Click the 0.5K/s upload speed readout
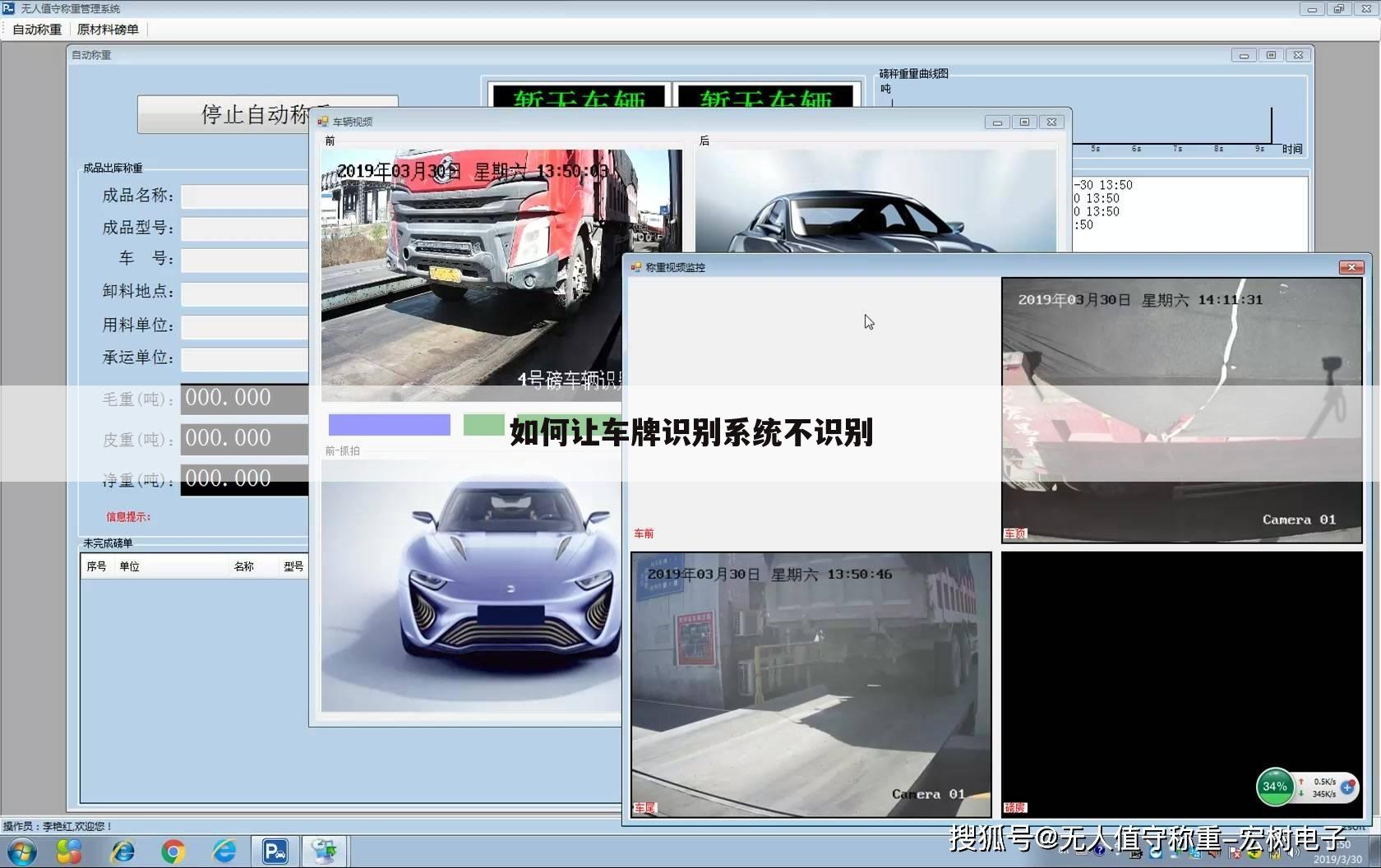Image resolution: width=1381 pixels, height=868 pixels. point(1324,782)
